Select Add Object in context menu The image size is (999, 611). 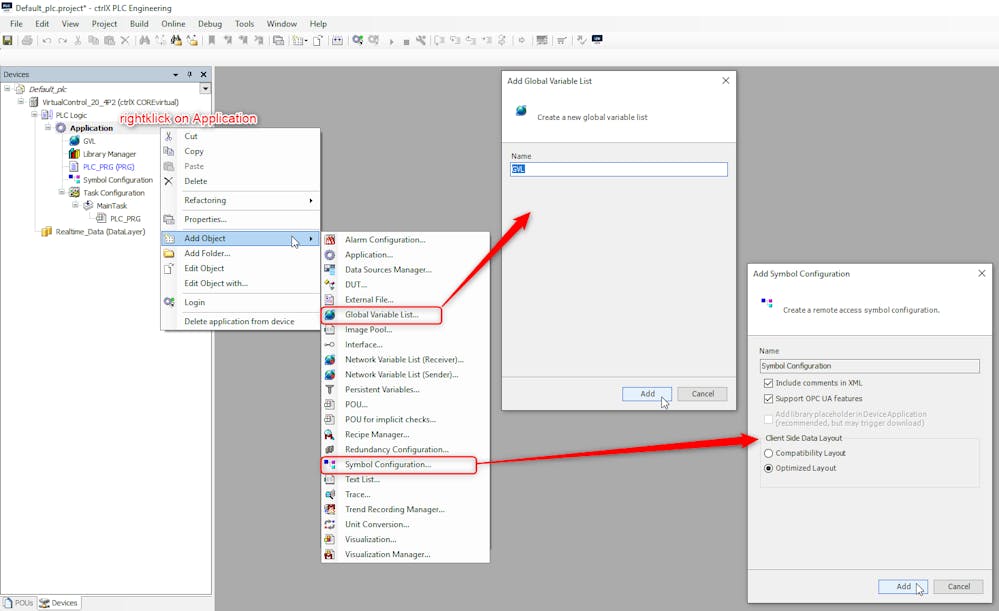pyautogui.click(x=240, y=238)
